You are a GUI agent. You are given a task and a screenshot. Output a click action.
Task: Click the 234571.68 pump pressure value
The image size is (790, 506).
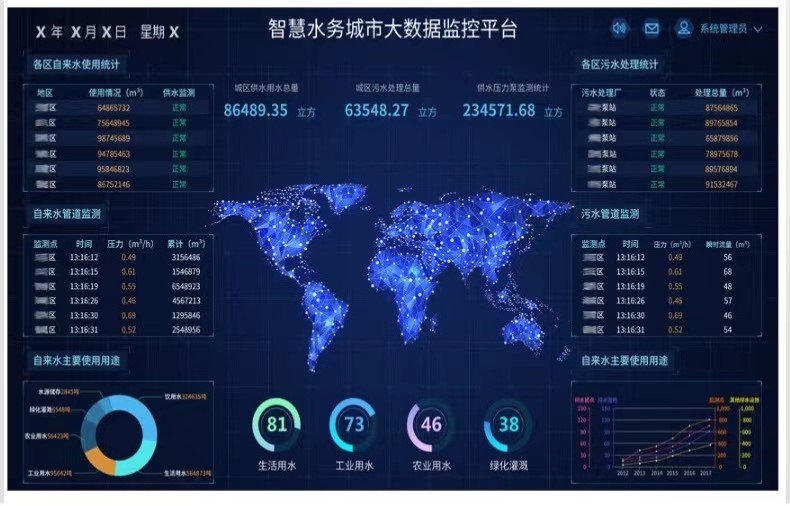coord(499,110)
